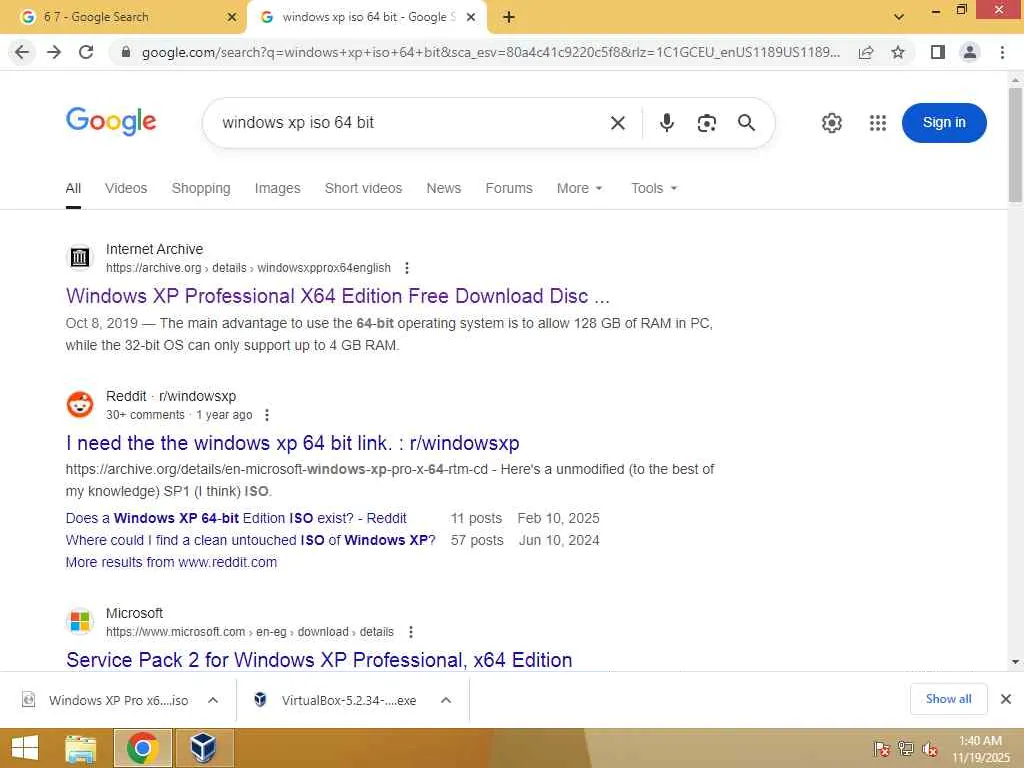This screenshot has height=768, width=1024.
Task: Open more options for Internet Archive result
Action: click(407, 268)
